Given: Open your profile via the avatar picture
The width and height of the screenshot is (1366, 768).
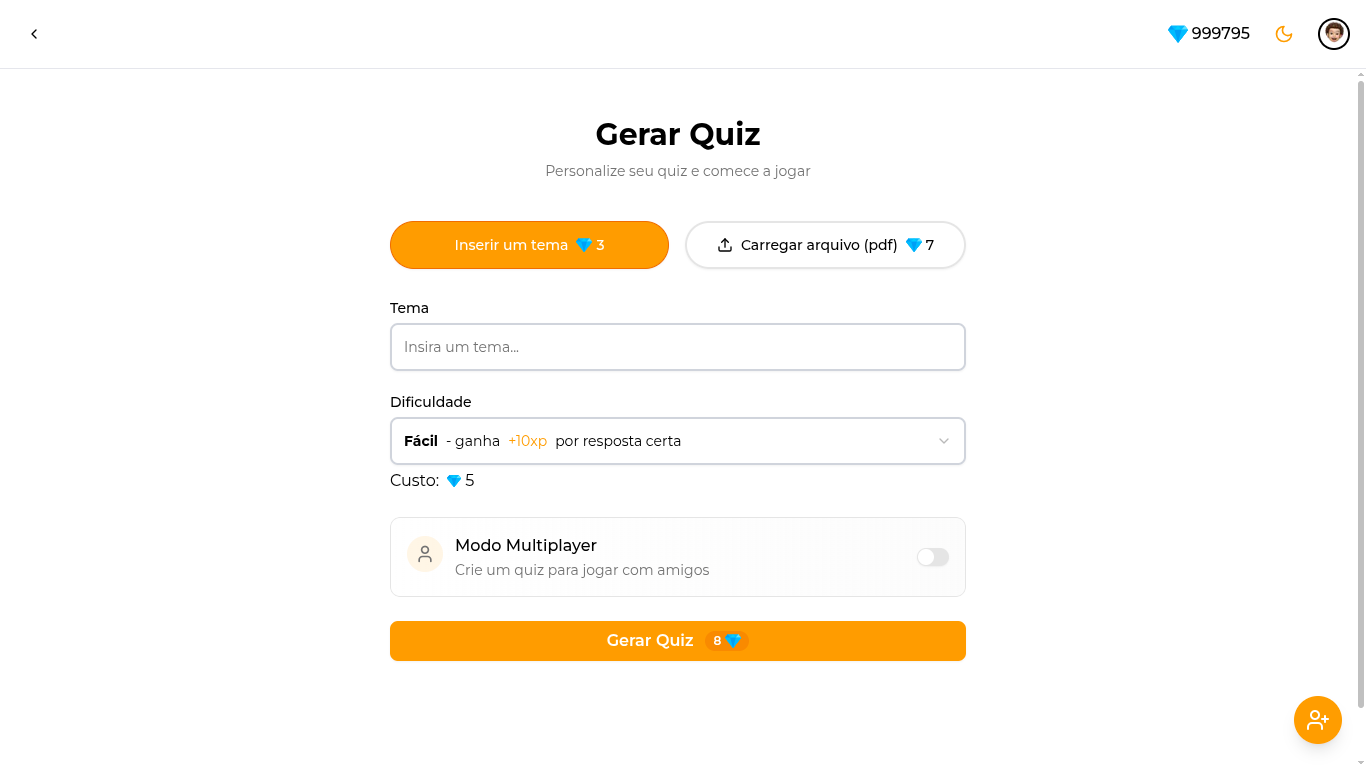Looking at the screenshot, I should 1333,33.
